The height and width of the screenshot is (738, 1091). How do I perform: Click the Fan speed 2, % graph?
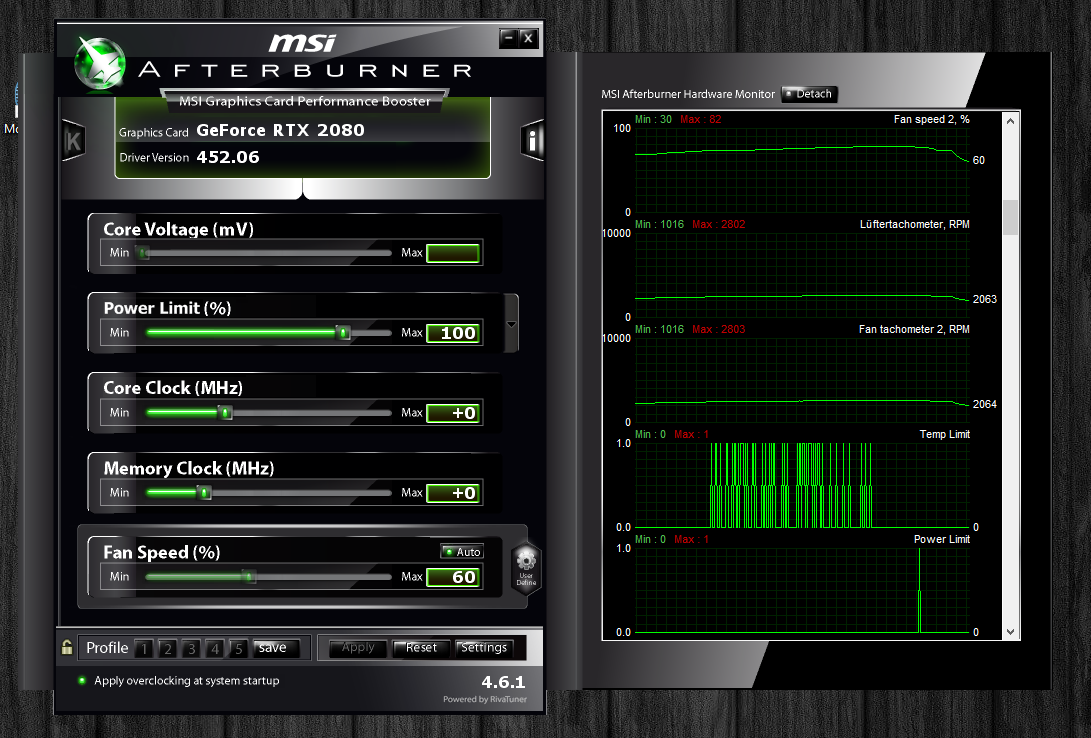pos(802,170)
